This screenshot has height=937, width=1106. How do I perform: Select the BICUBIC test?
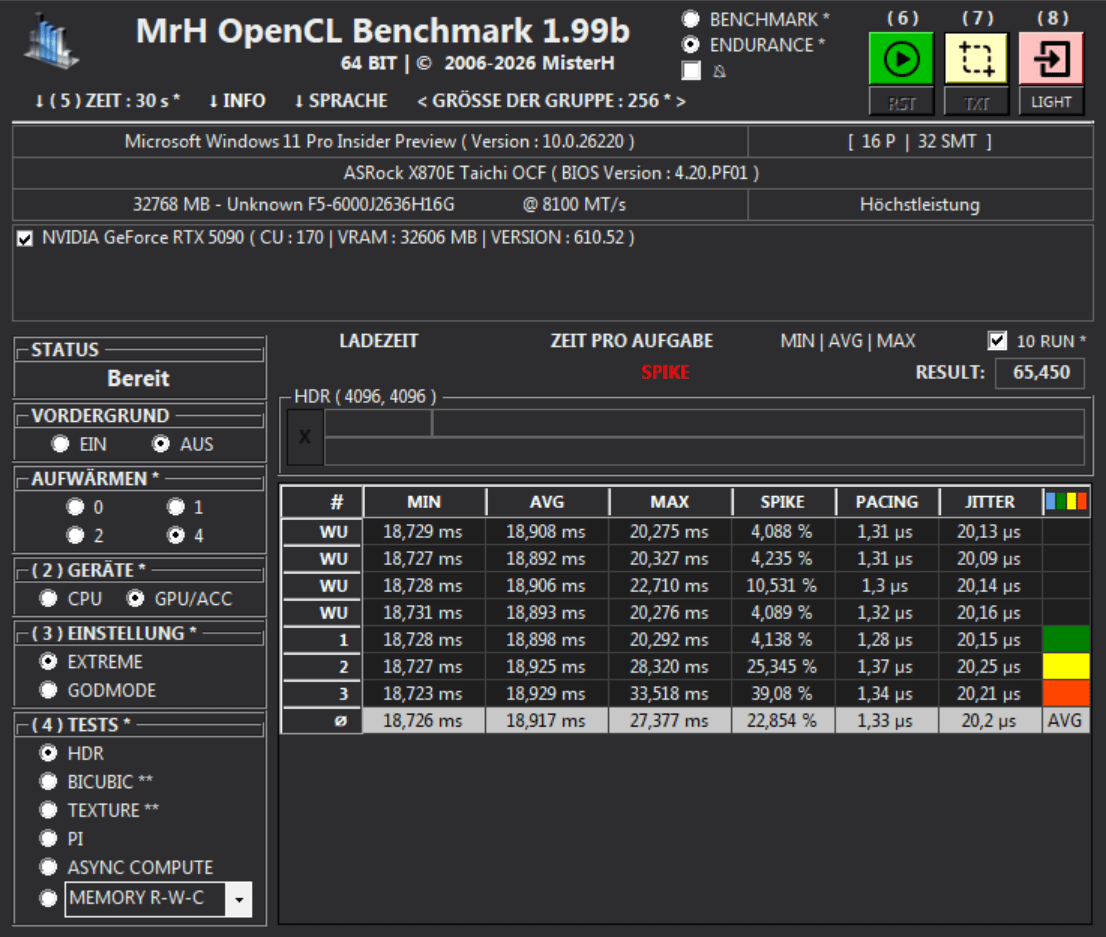(49, 782)
